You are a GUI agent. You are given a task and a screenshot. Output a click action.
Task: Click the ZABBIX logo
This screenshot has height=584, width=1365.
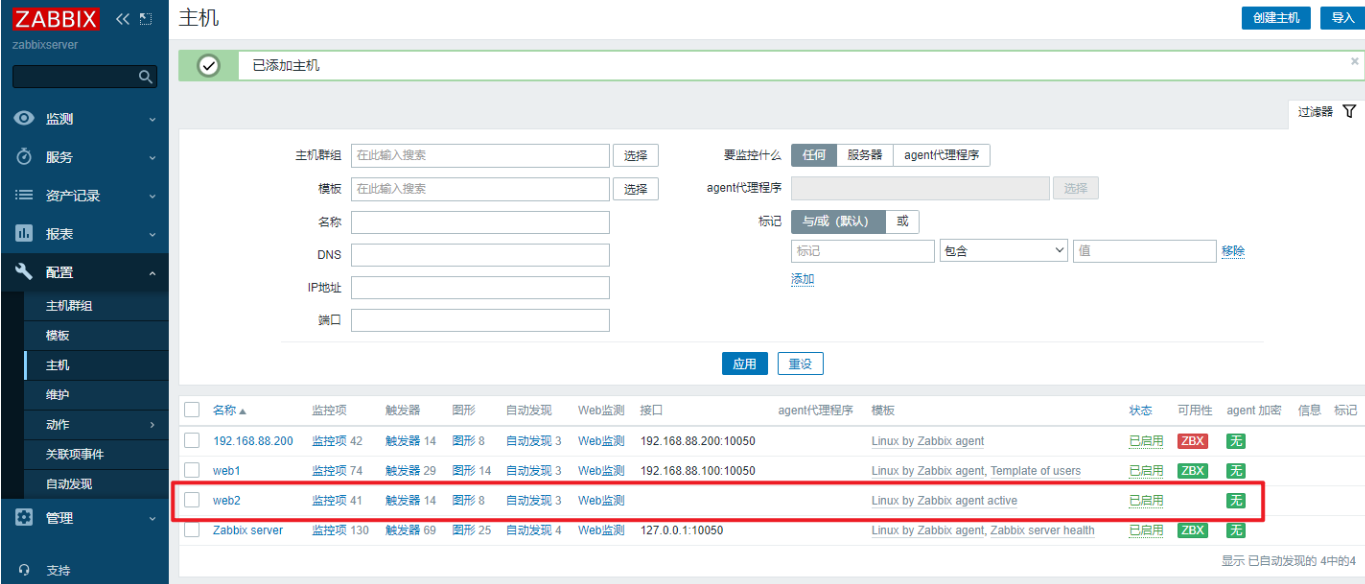point(56,19)
